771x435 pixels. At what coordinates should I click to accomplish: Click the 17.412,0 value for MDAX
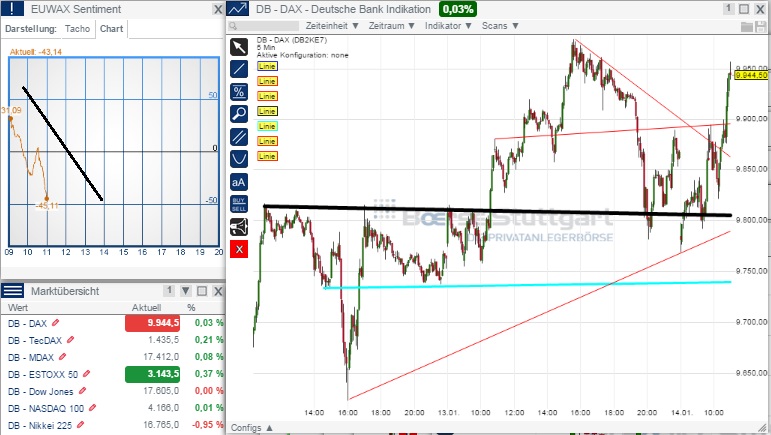[161, 357]
